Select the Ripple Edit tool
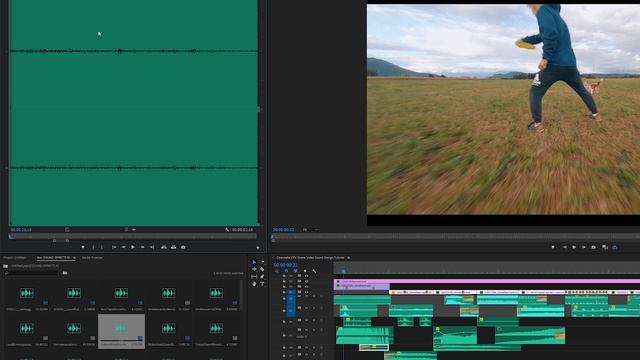The width and height of the screenshot is (640, 360). click(x=254, y=269)
